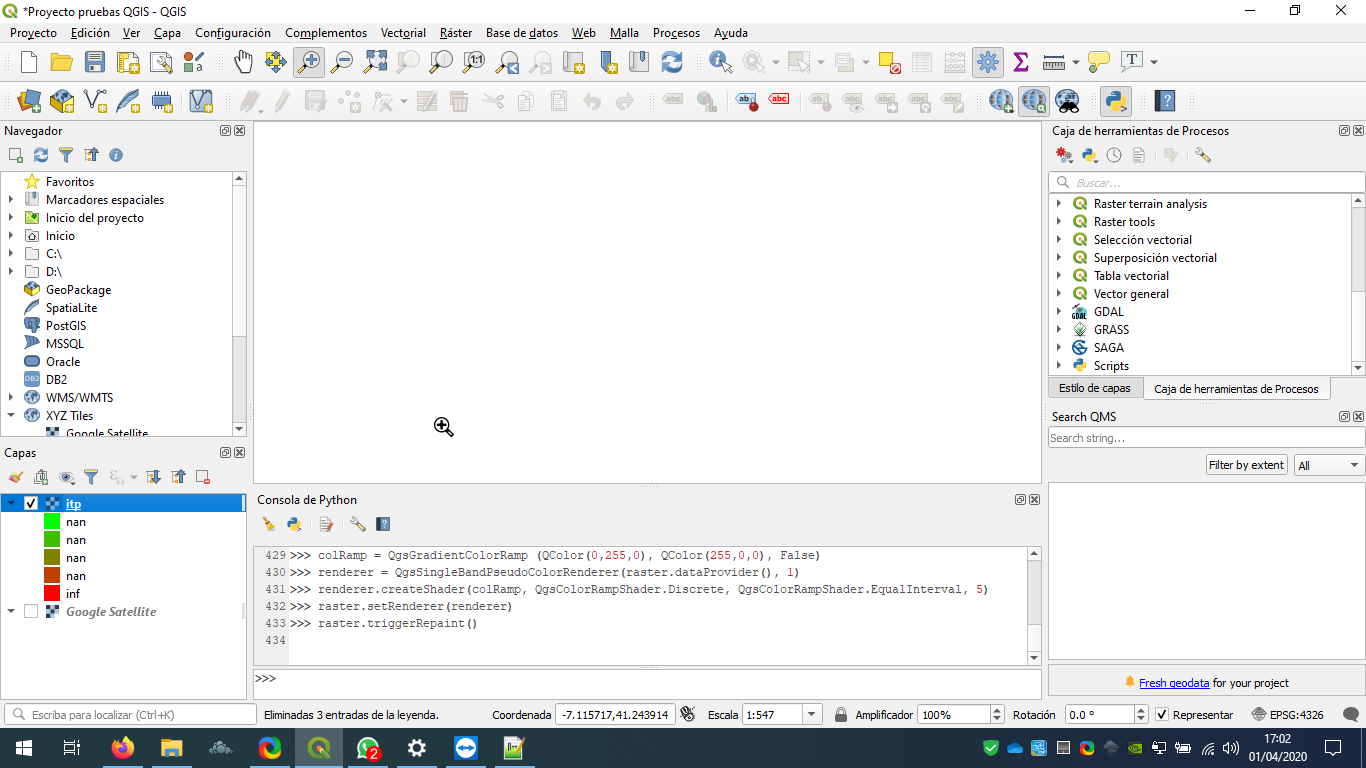Open the Text Annotation dropdown arrow
Viewport: 1366px width, 768px height.
click(1154, 62)
